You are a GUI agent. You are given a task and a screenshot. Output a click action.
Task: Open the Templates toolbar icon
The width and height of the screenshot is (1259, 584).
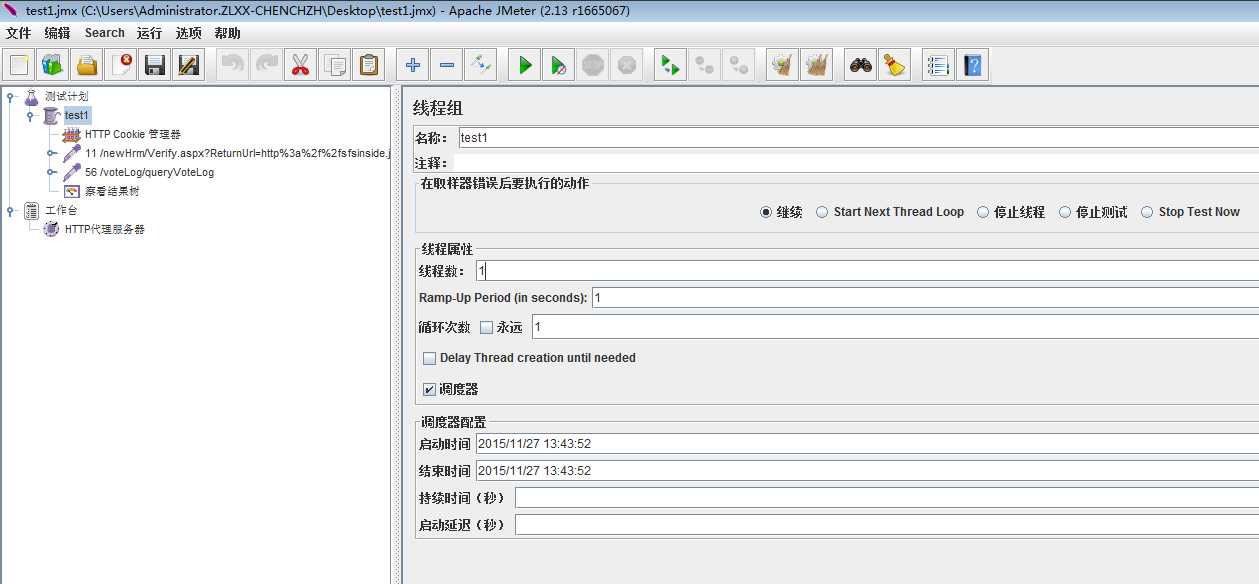[x=53, y=66]
